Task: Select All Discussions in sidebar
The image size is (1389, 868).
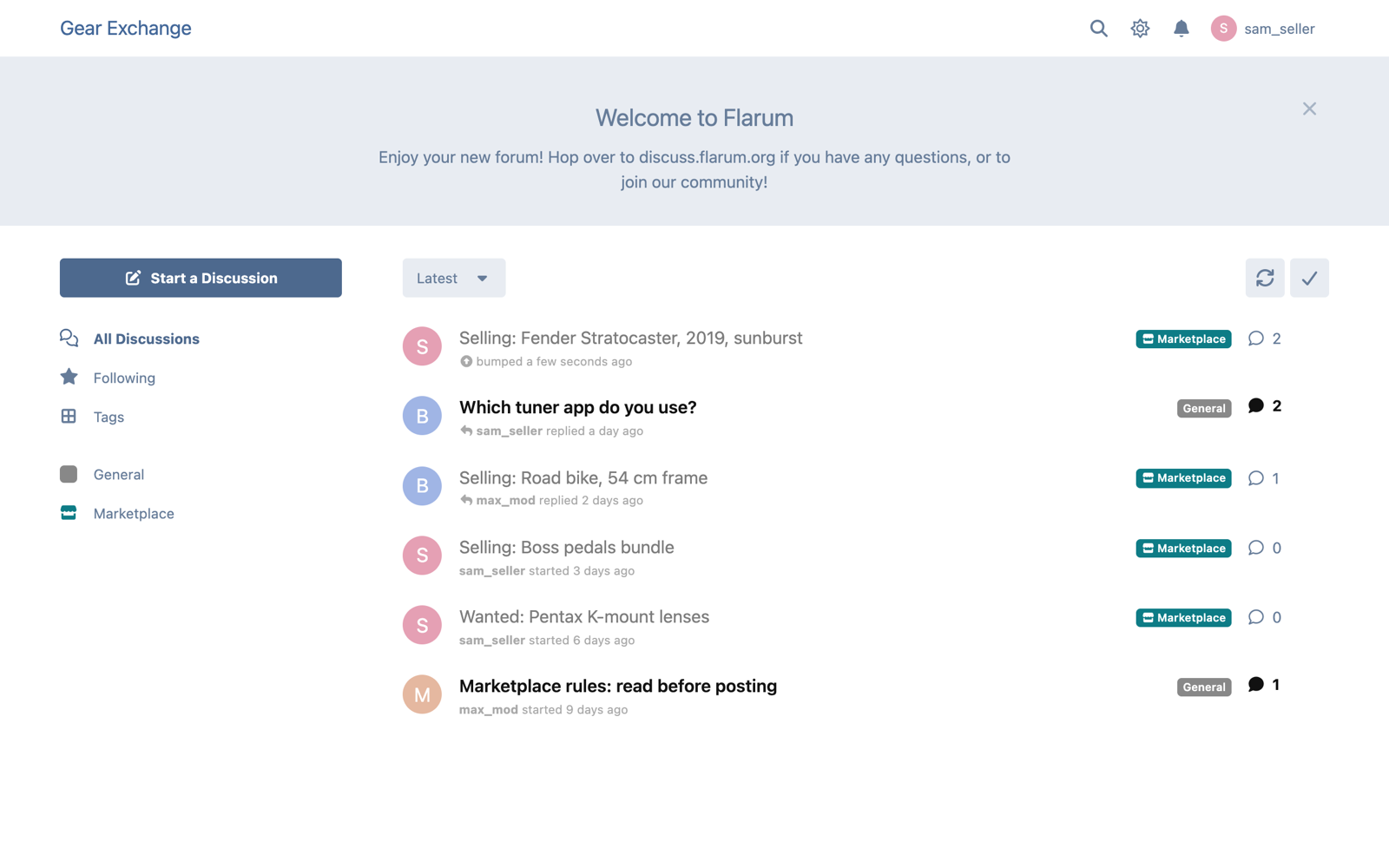Action: (130, 339)
